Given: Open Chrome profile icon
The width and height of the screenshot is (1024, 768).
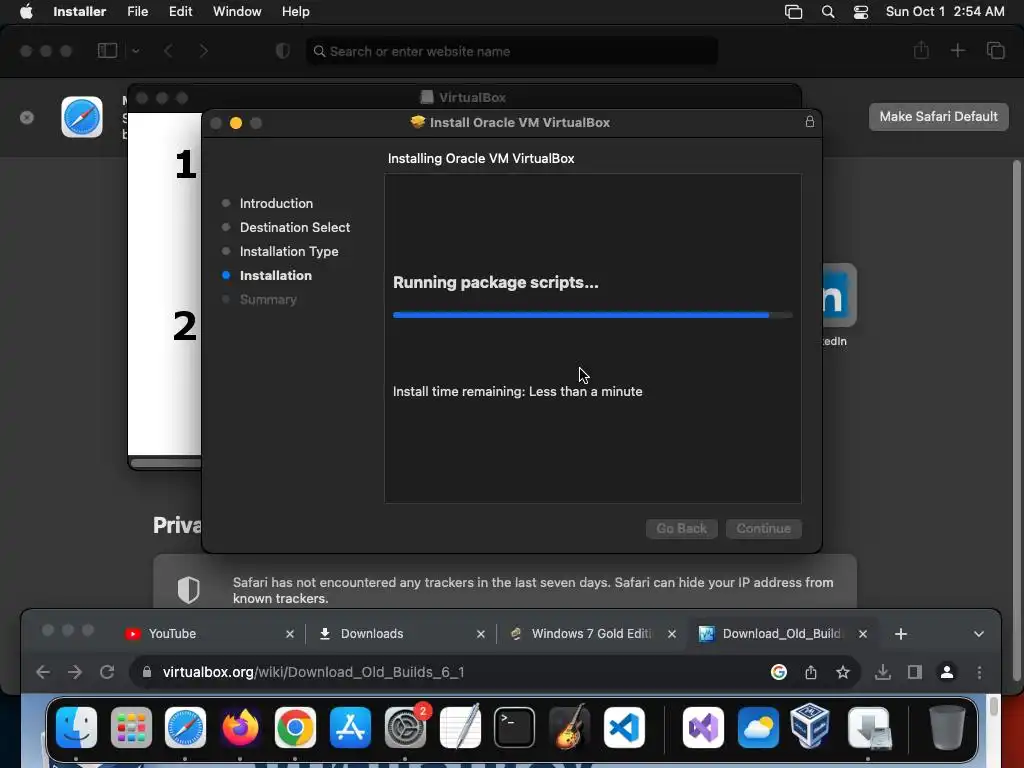Looking at the screenshot, I should (946, 672).
